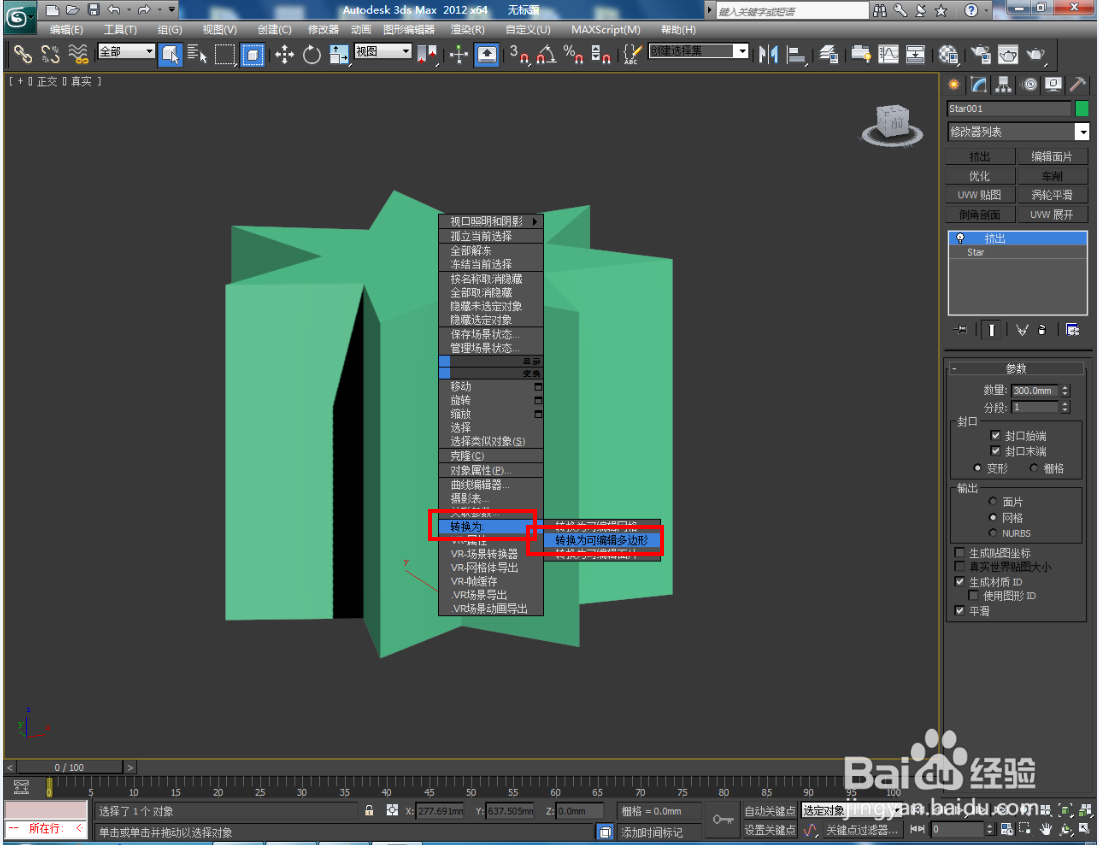Choose 对象属性(P) in the context menu
1099x845 pixels.
(491, 470)
